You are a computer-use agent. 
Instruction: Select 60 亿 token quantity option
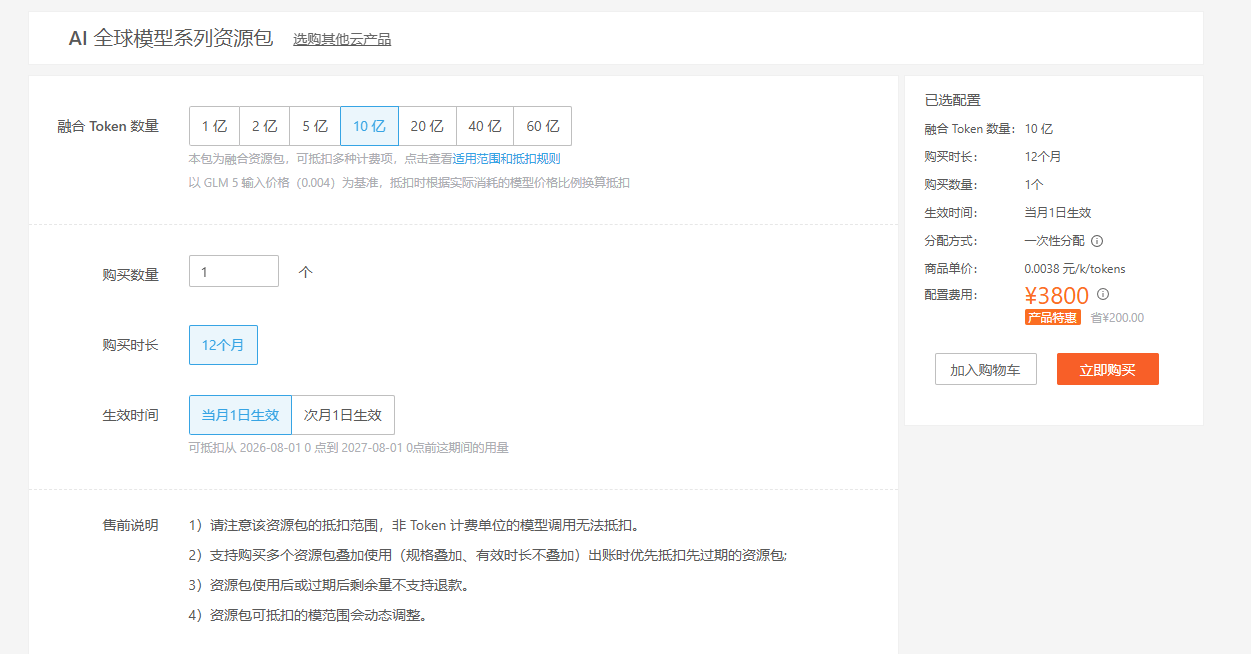(x=543, y=126)
